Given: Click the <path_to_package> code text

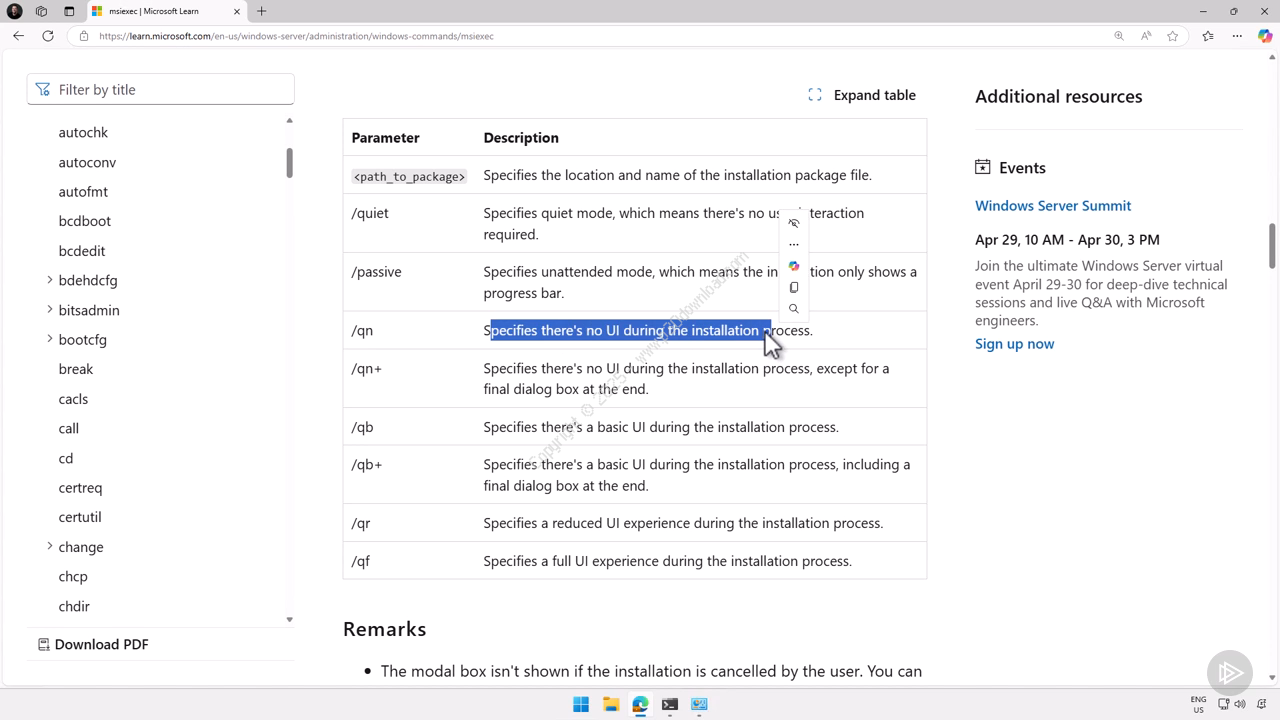Looking at the screenshot, I should point(409,176).
